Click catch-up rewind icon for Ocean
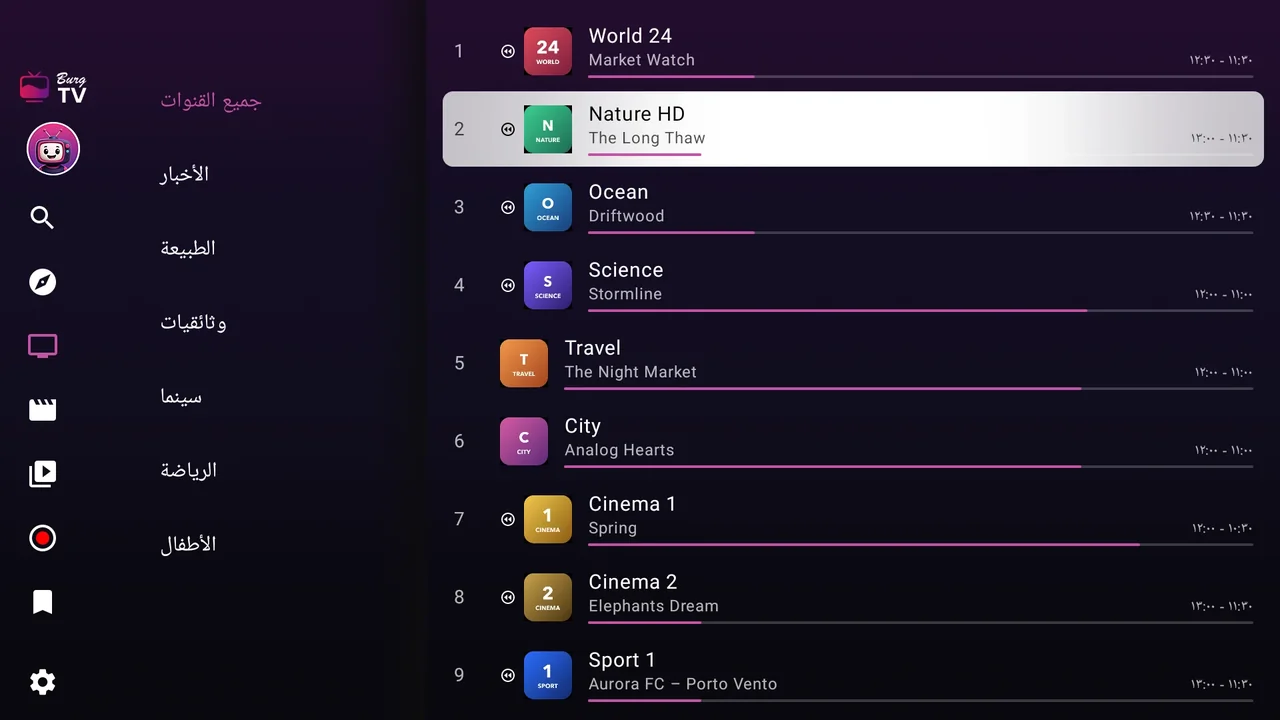Screen dimensions: 1280x720 (508, 207)
